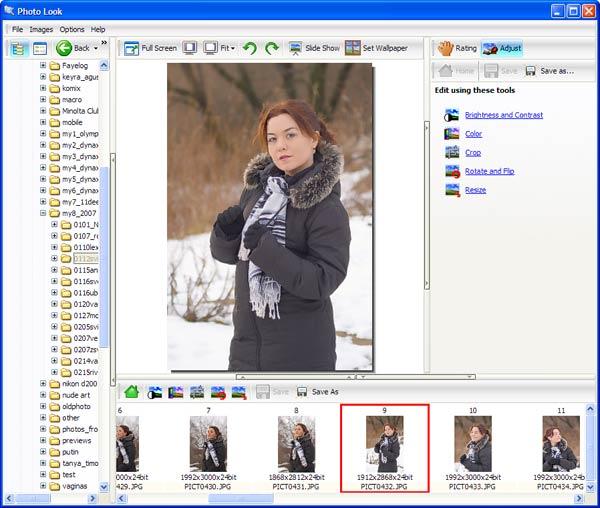Screen dimensions: 600x508
Task: Click the Crop icon in the side panel
Action: pos(452,152)
